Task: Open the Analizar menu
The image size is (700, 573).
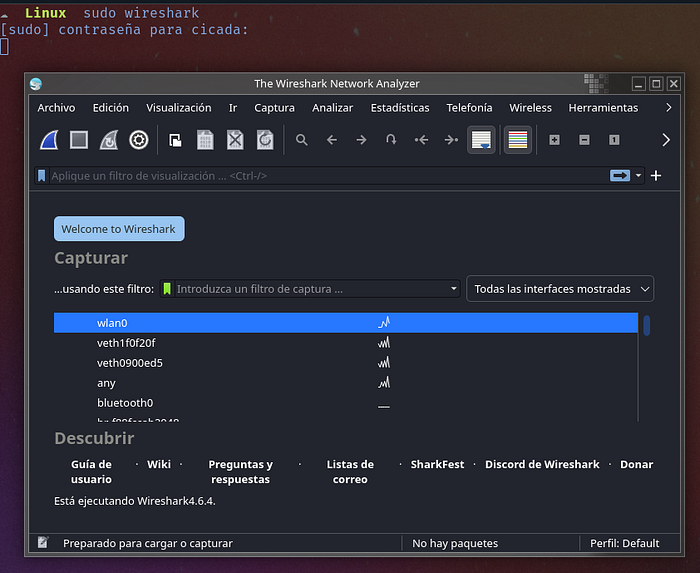Action: coord(333,108)
